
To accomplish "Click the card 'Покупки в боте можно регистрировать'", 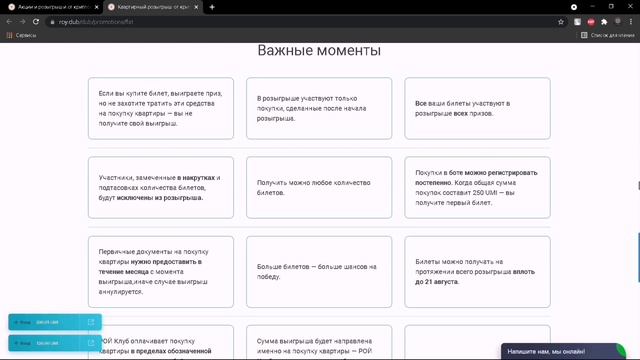I will click(x=477, y=187).
